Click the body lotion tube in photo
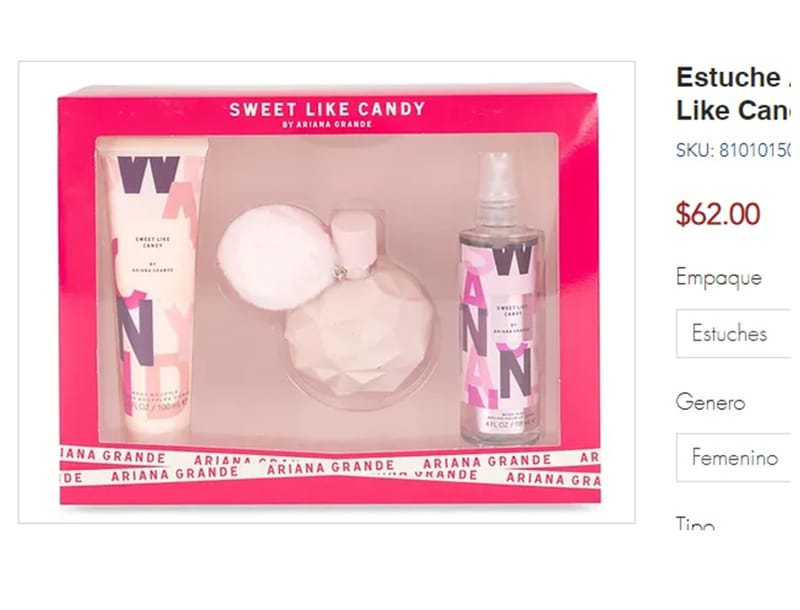800x610 pixels. pos(154,286)
